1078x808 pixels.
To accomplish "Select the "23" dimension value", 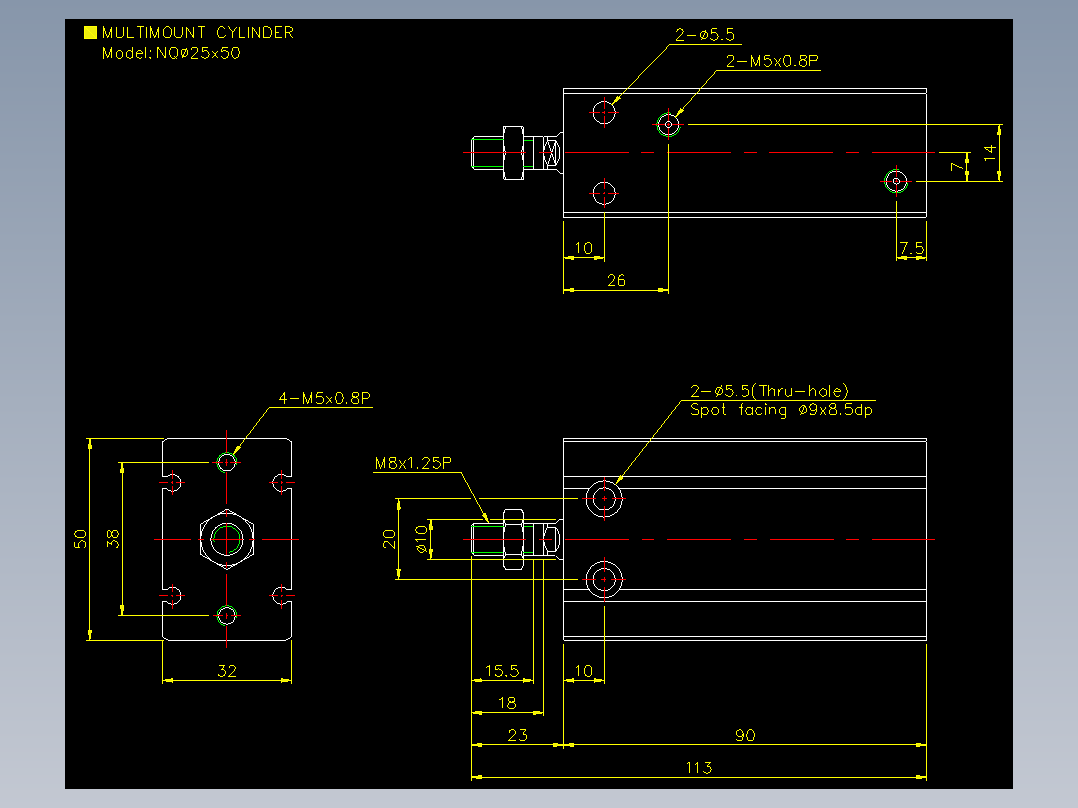I will [x=517, y=735].
